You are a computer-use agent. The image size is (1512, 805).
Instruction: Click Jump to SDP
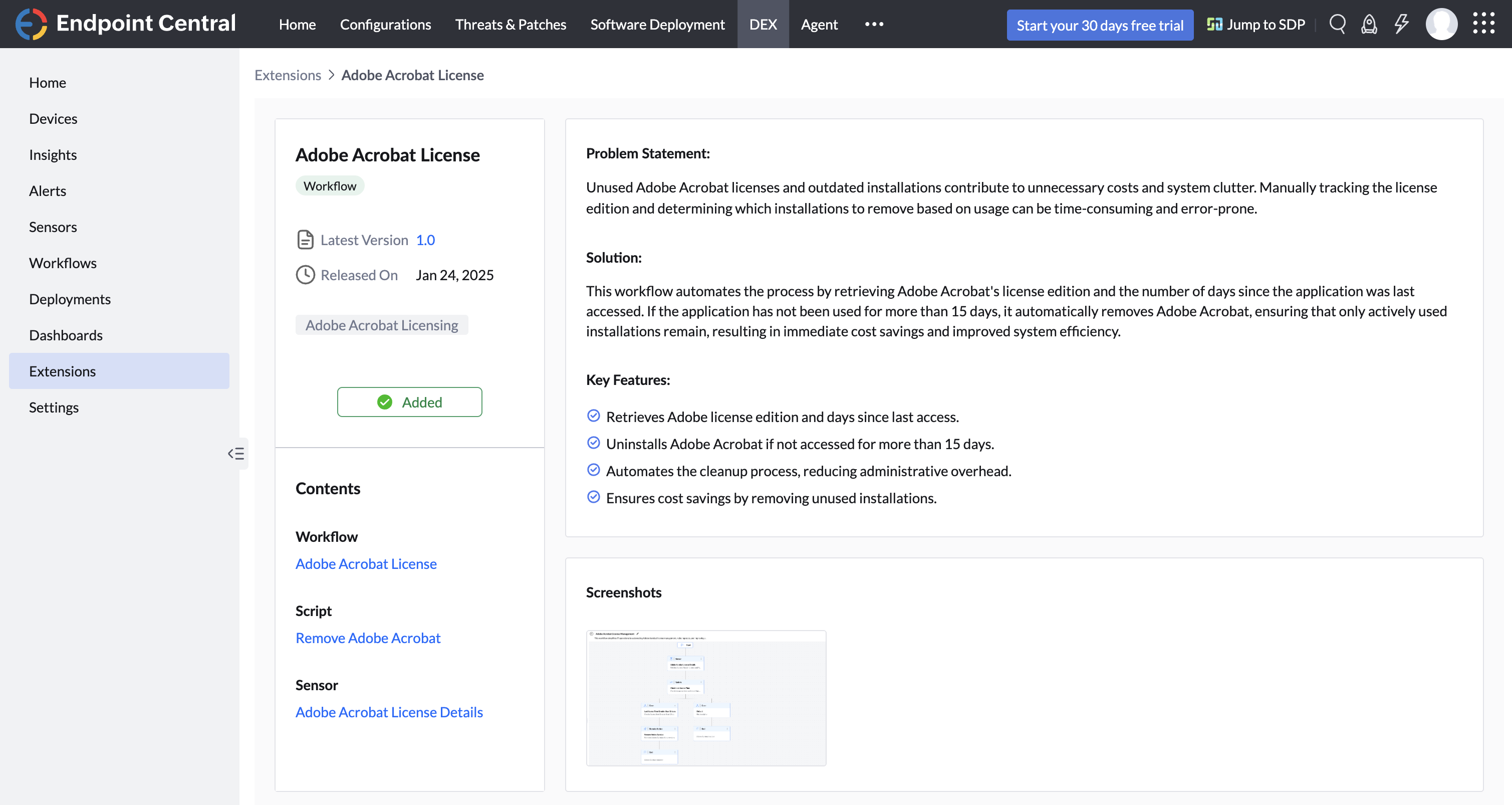1255,25
